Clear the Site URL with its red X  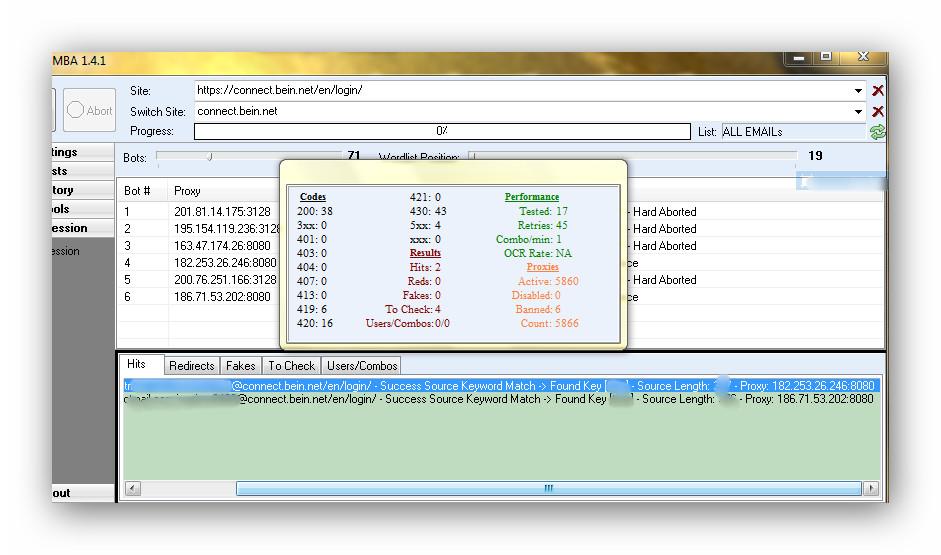point(877,91)
